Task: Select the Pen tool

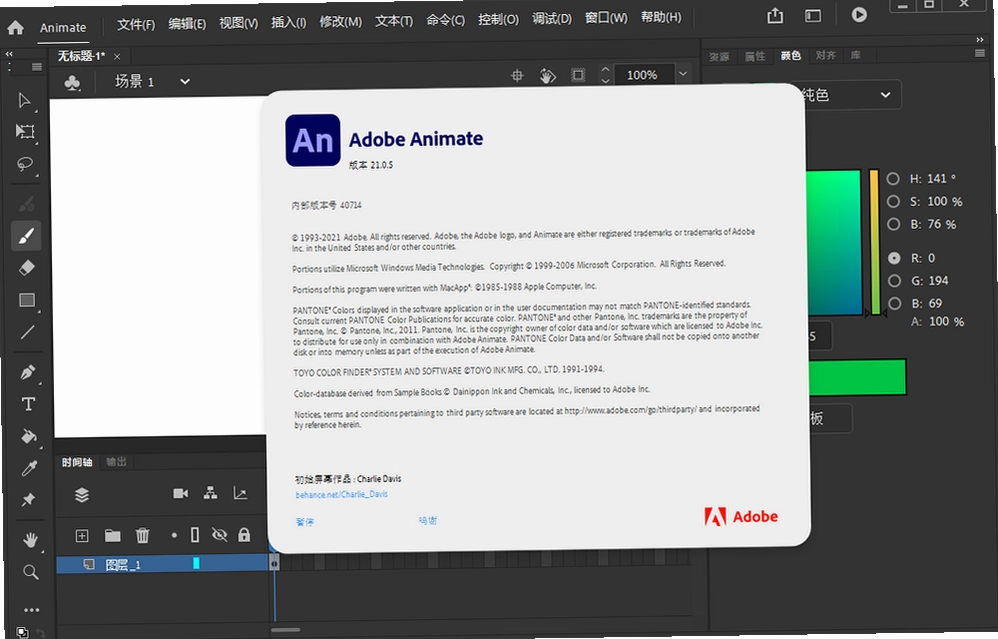Action: click(27, 372)
